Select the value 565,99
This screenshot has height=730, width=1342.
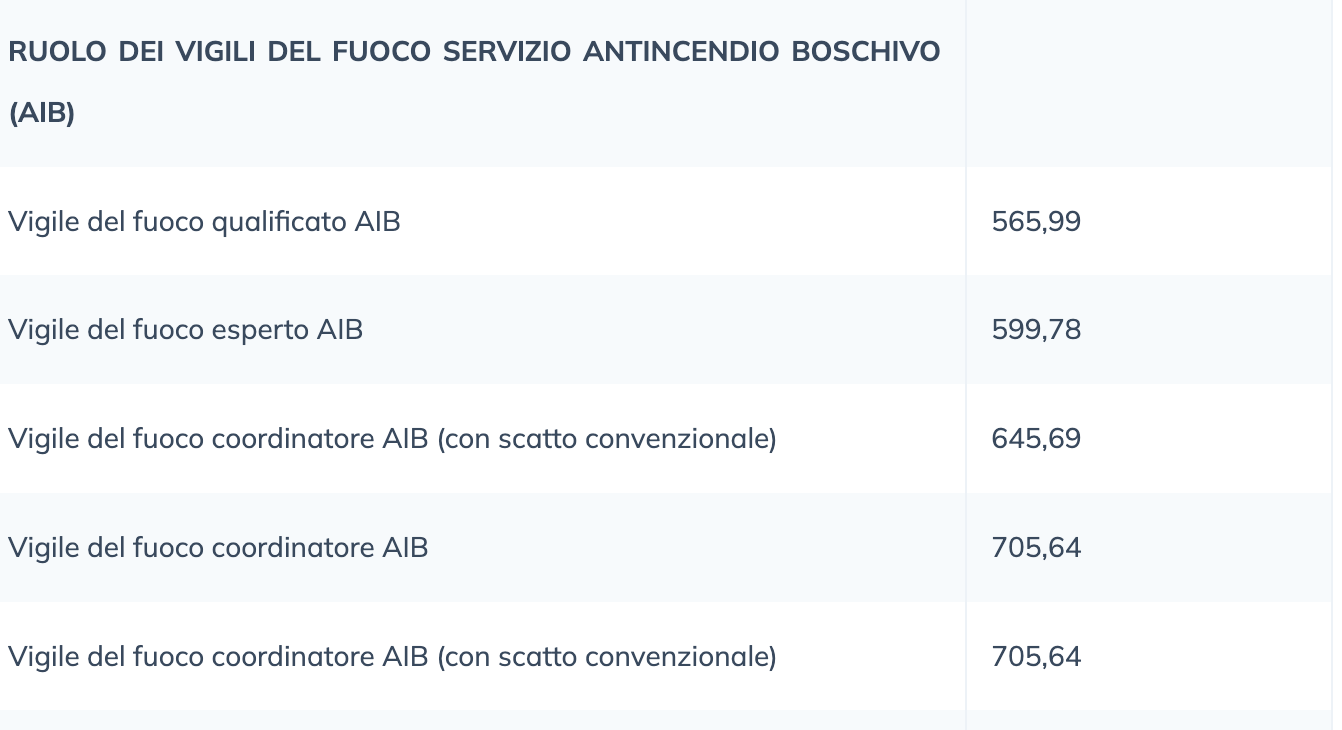[x=1036, y=221]
